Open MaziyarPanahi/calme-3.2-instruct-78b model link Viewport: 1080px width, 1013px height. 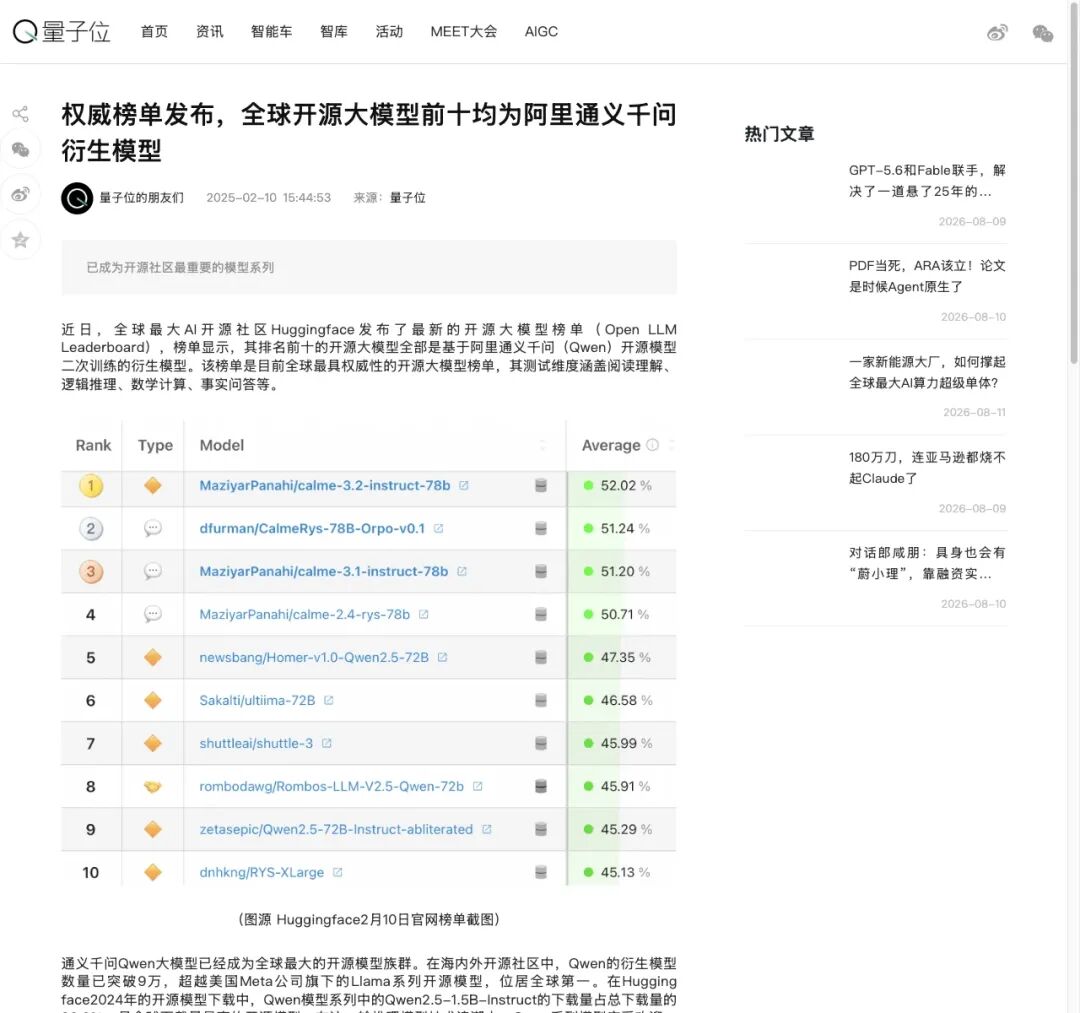324,485
